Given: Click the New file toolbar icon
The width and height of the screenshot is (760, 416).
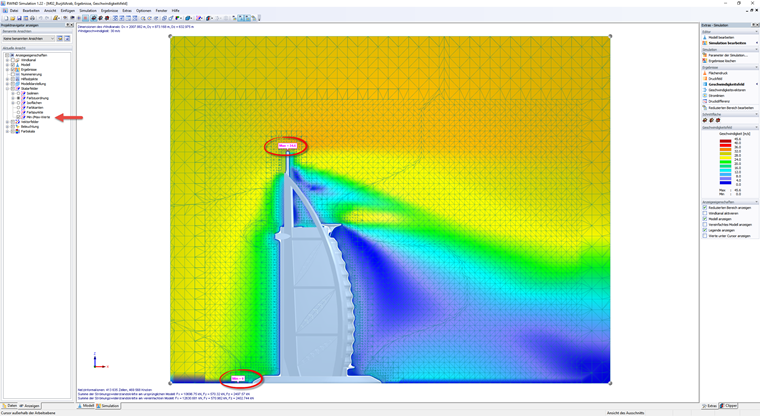Looking at the screenshot, I should pyautogui.click(x=6, y=18).
